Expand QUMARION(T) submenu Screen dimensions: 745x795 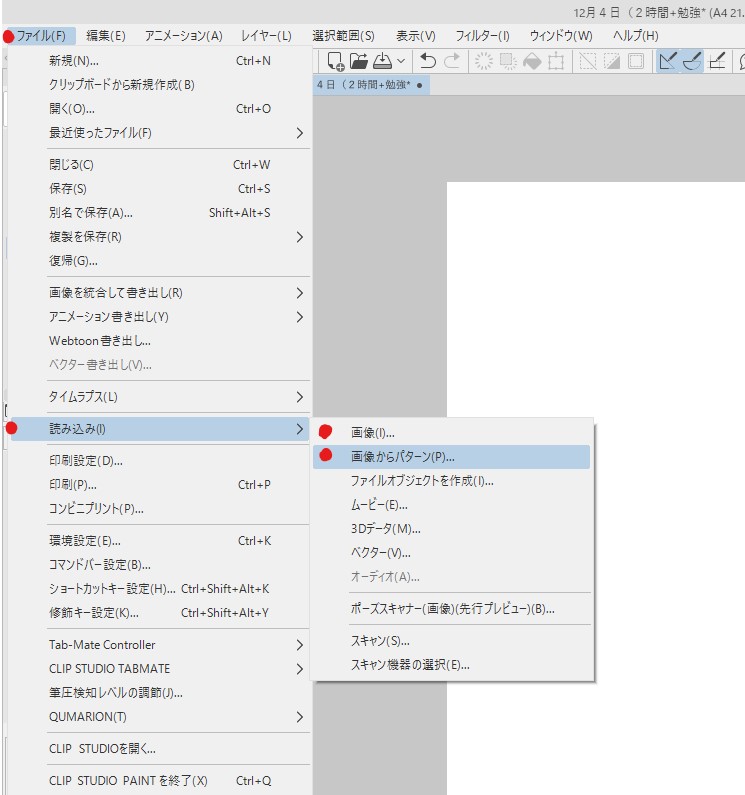160,717
